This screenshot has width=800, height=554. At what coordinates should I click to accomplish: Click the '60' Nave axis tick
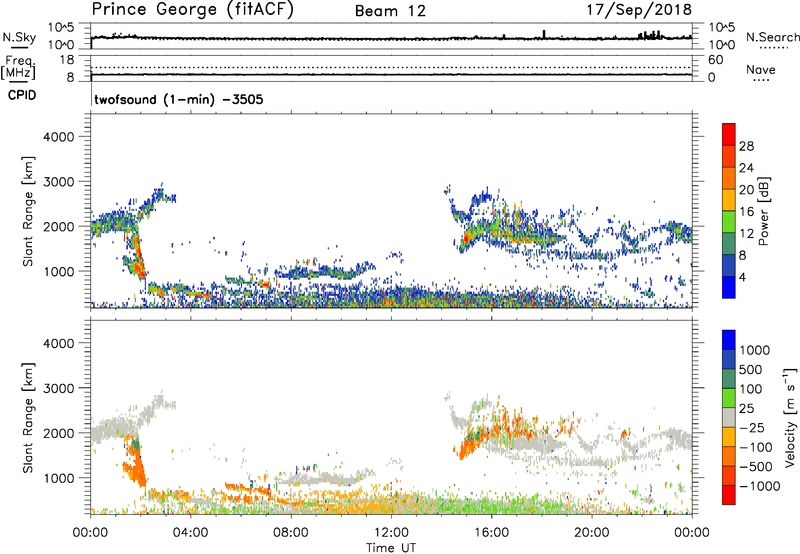[715, 60]
